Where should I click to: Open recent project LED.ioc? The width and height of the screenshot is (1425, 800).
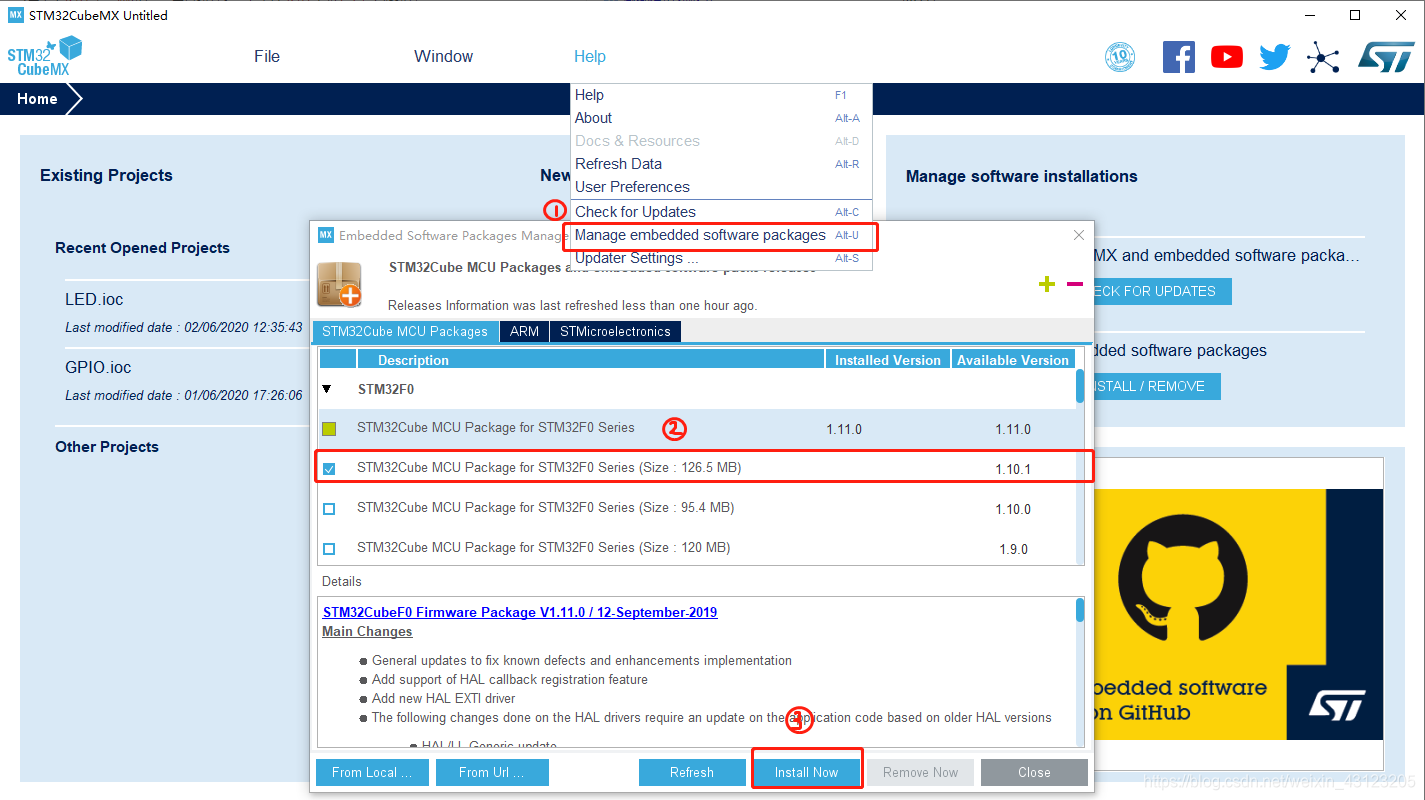tap(94, 299)
